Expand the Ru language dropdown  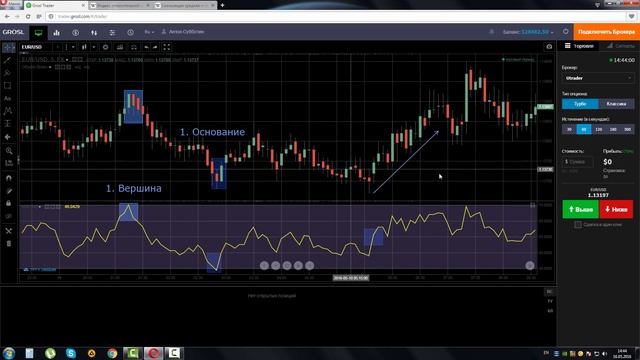click(149, 32)
